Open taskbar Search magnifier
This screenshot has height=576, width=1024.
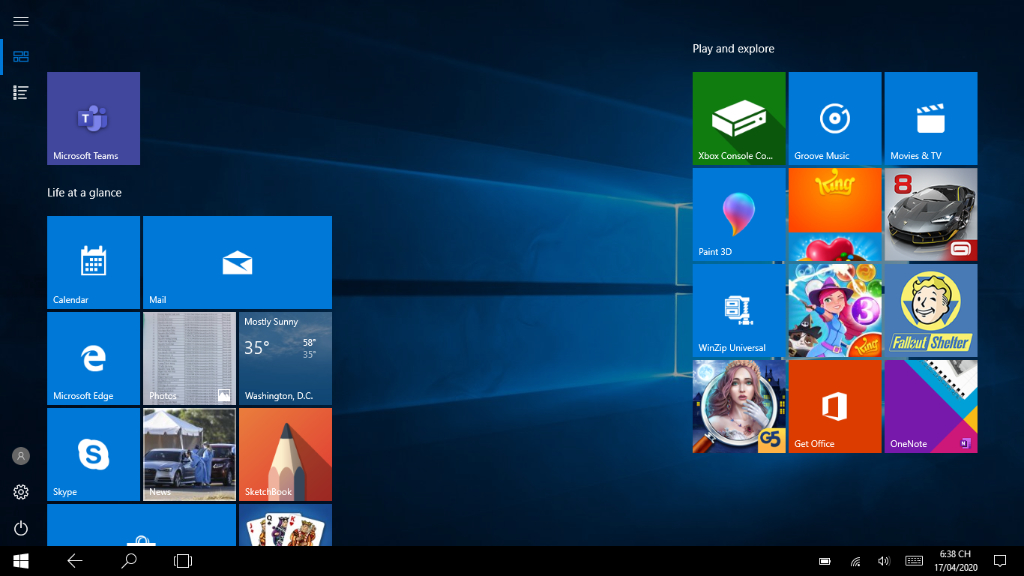click(x=129, y=561)
